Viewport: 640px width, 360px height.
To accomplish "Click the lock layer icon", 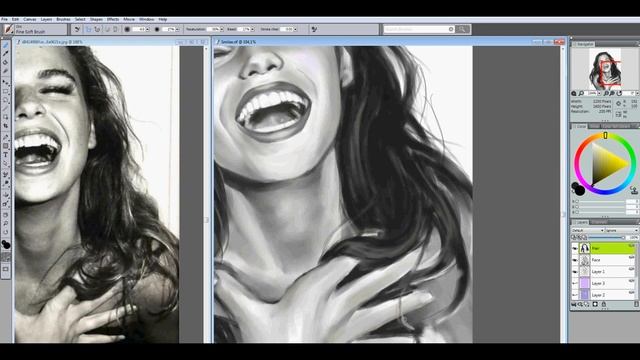I will click(604, 304).
